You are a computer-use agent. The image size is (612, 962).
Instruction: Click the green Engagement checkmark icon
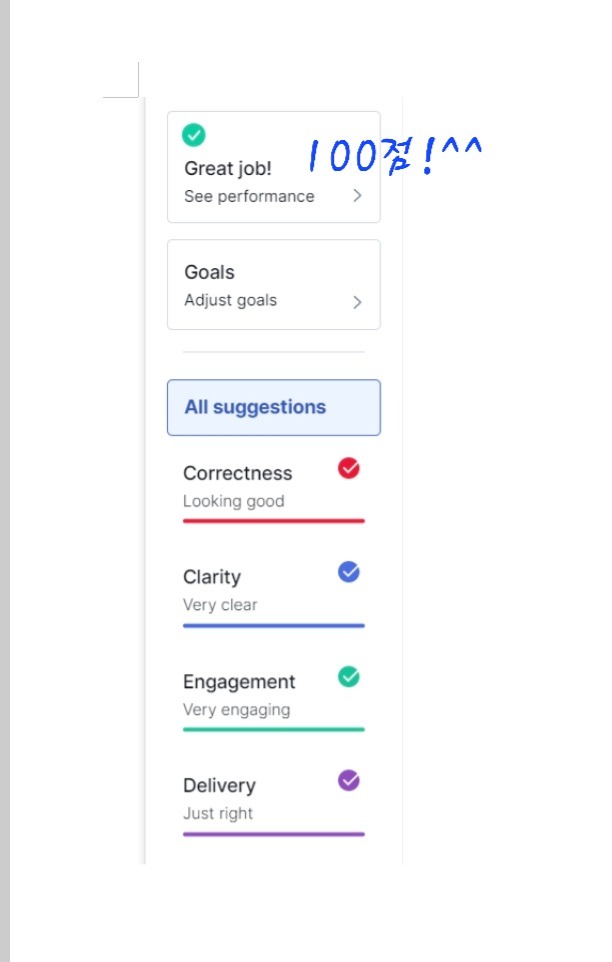click(x=349, y=677)
